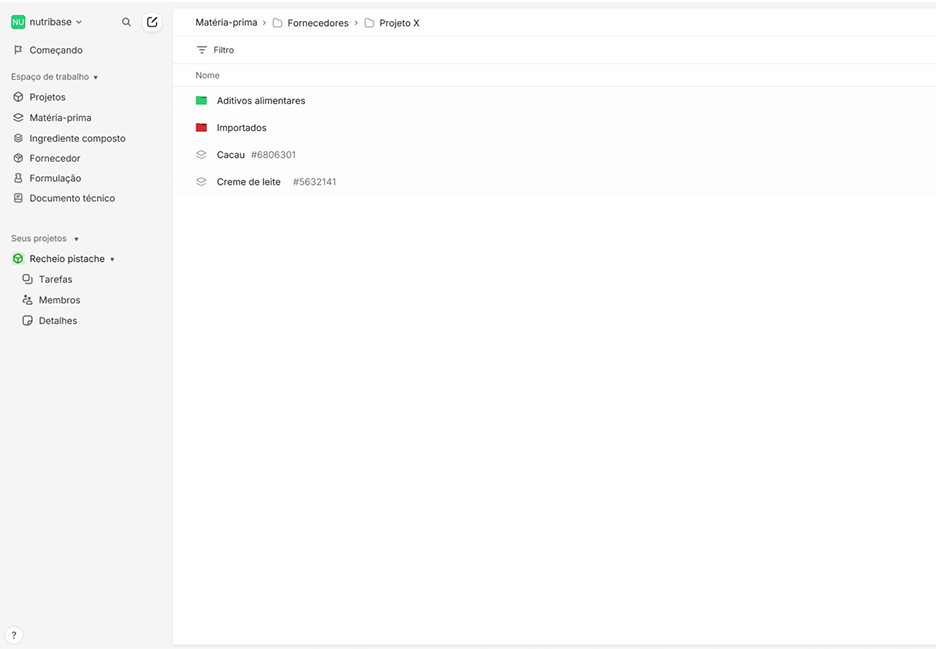Screen dimensions: 936x649
Task: Navigate to Fornecedores breadcrumb
Action: (x=317, y=23)
